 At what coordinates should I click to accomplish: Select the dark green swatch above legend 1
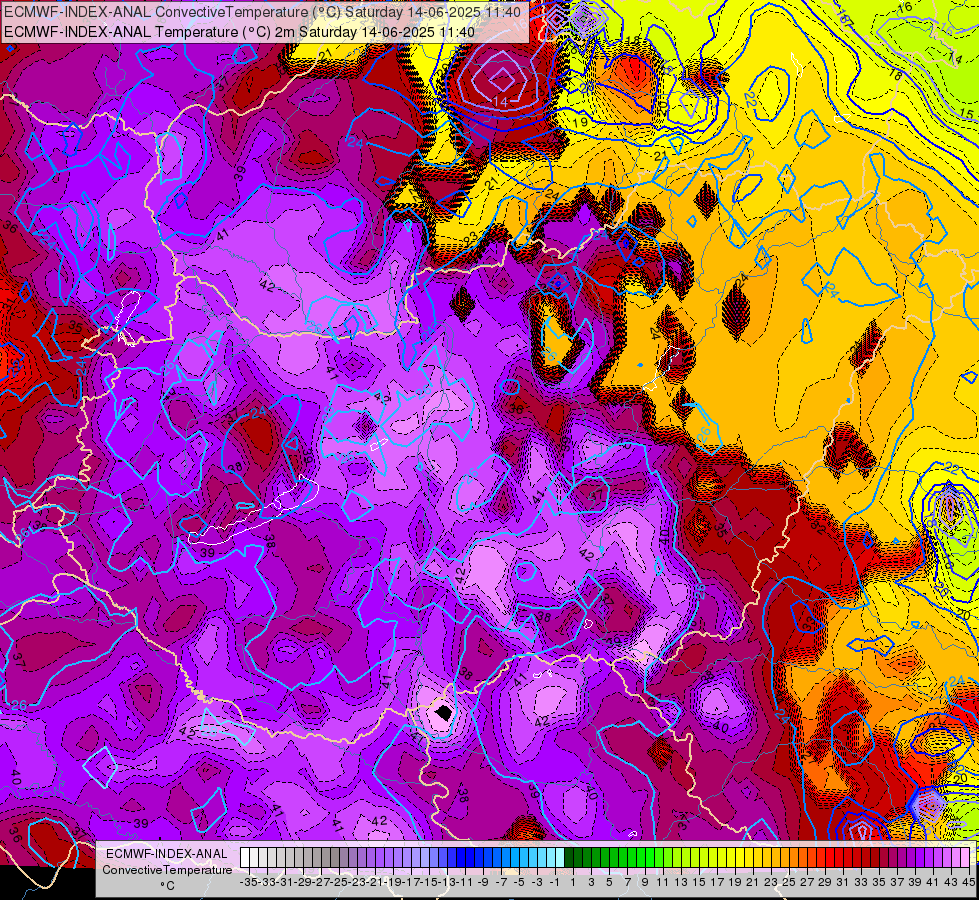(569, 858)
